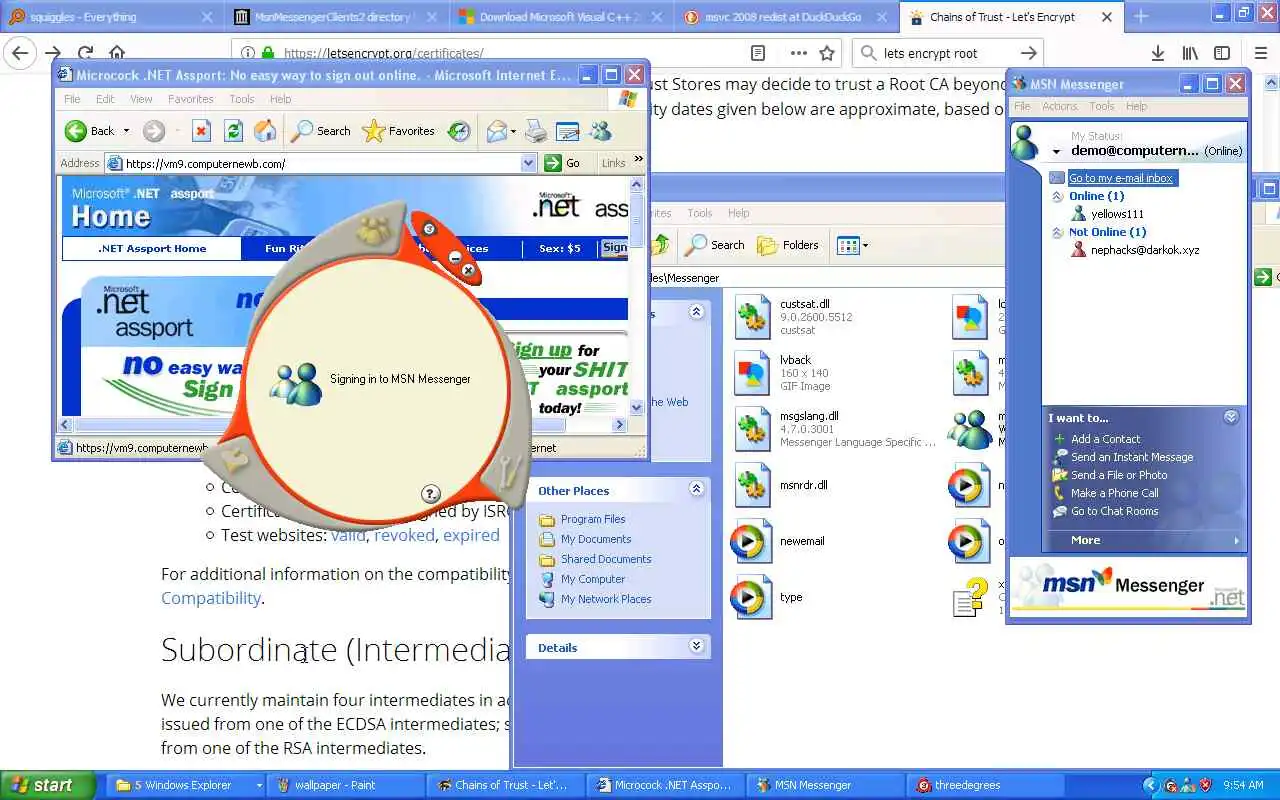The height and width of the screenshot is (800, 1280).
Task: Click the Windows Start button
Action: (x=47, y=785)
